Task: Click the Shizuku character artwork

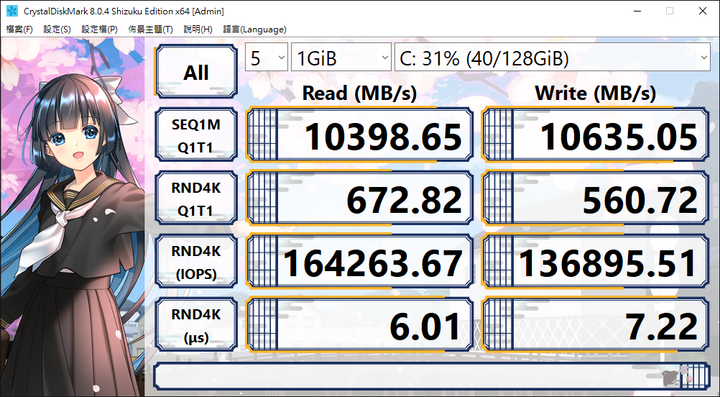Action: pos(72,217)
